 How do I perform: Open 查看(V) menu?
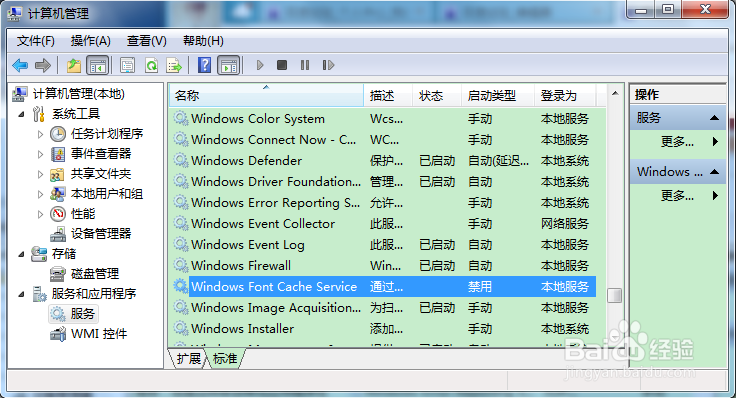[146, 41]
